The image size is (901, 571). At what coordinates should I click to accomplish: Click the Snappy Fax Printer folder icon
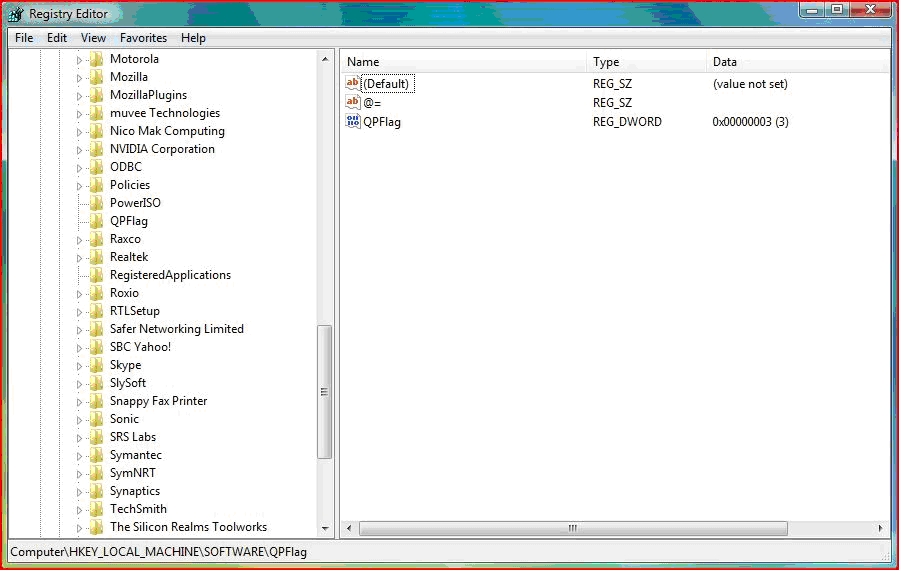click(x=97, y=401)
